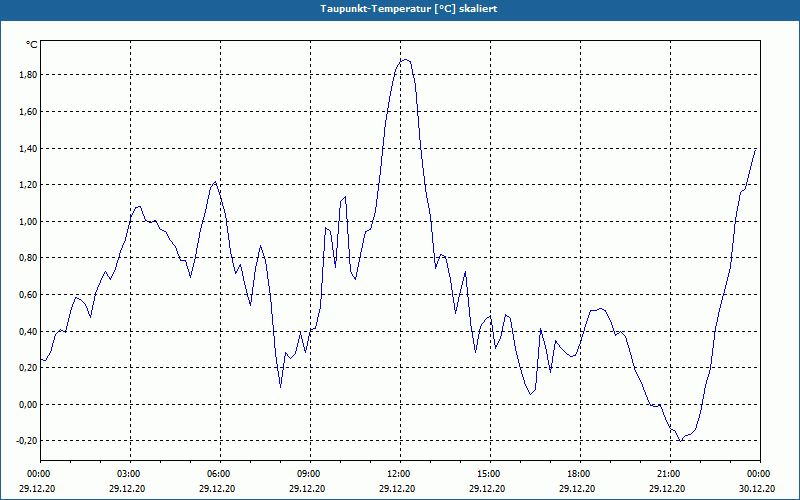
Task: Select the 1,60 y-axis value
Action: click(x=29, y=112)
